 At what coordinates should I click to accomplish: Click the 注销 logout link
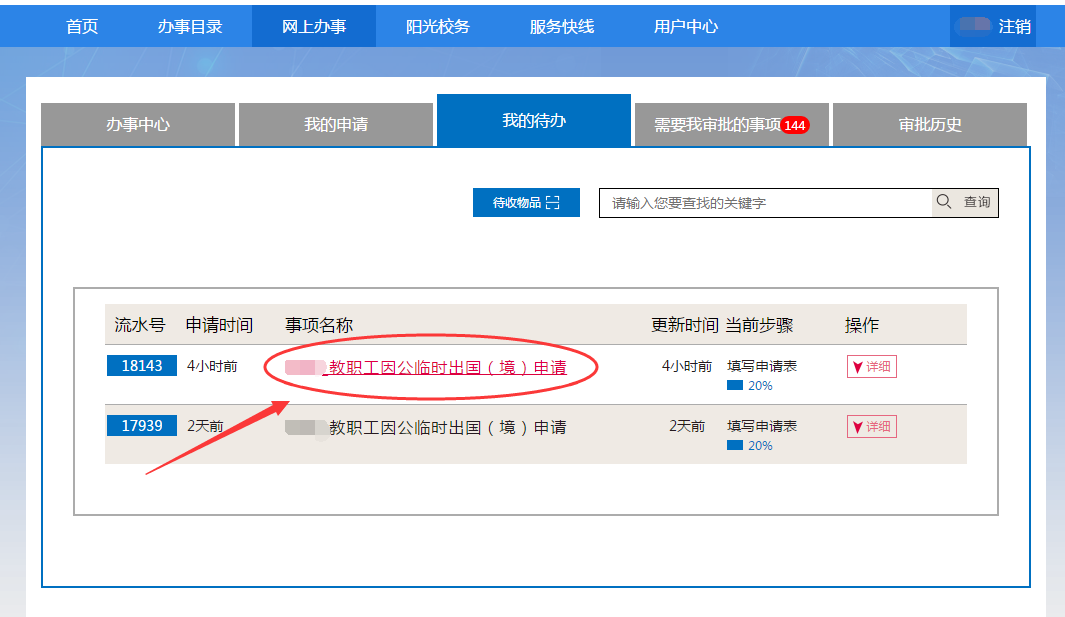(1014, 27)
